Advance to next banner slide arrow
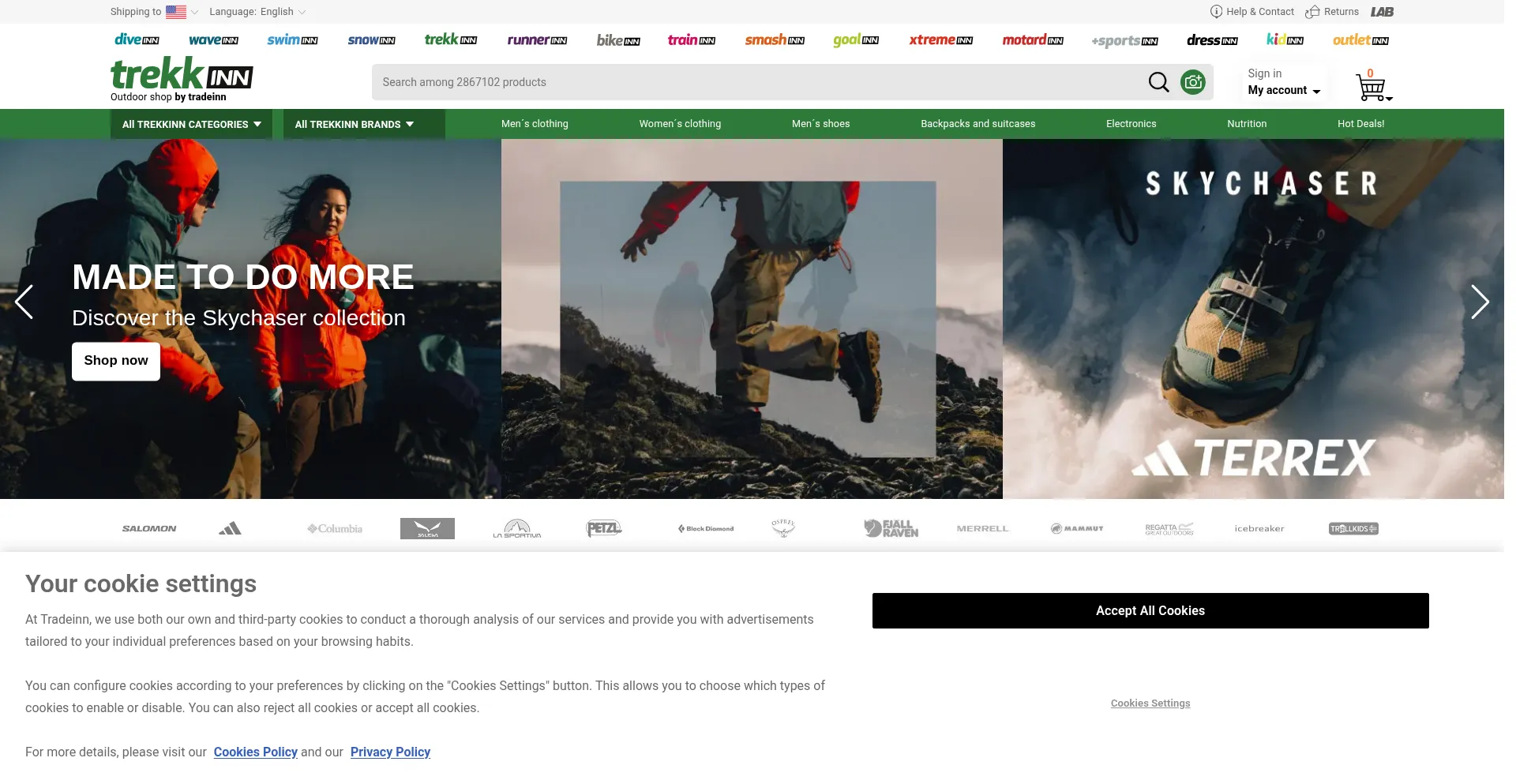The height and width of the screenshot is (784, 1516). 1479,302
